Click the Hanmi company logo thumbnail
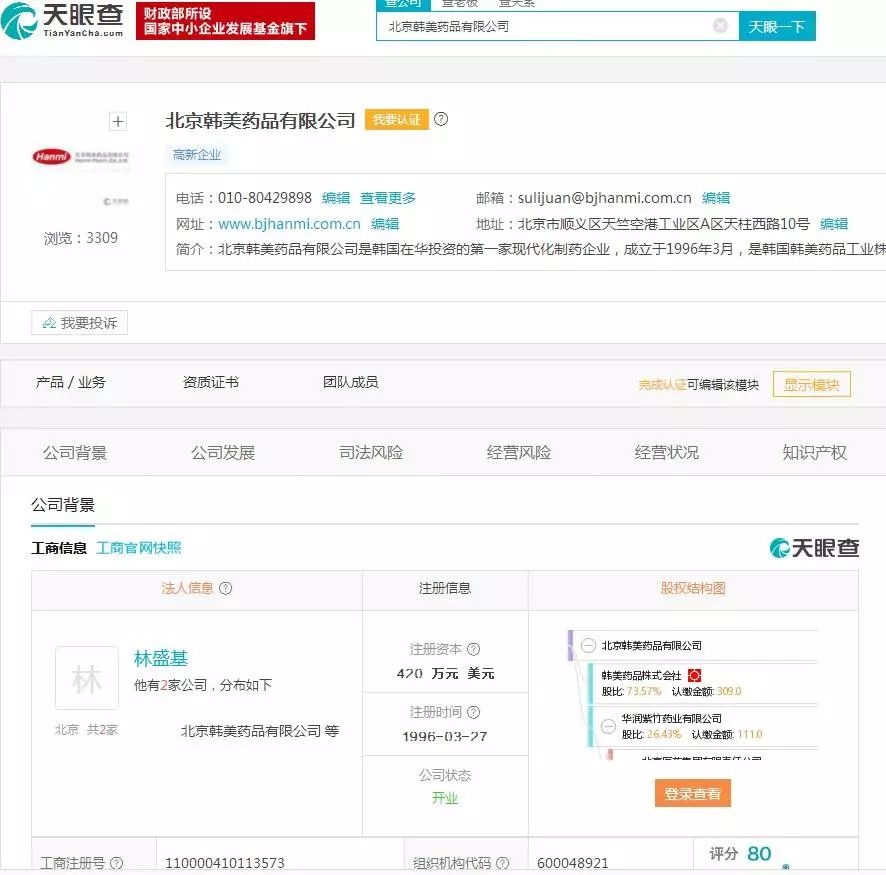Viewport: 886px width, 875px height. [81, 156]
